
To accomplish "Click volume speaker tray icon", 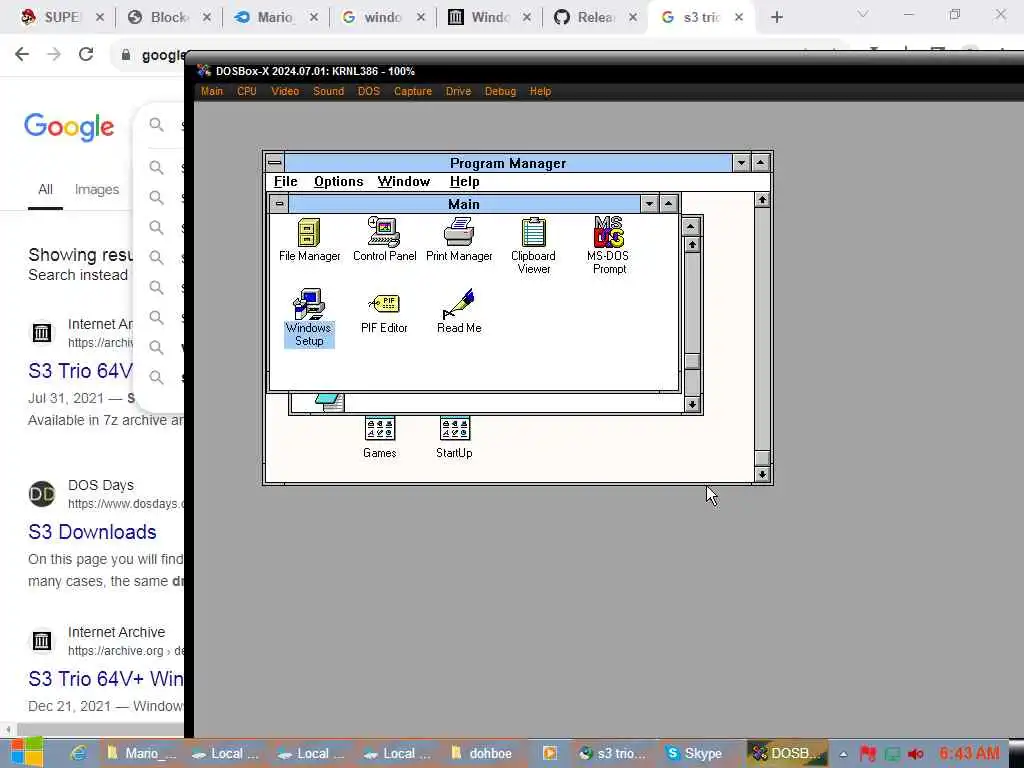I will click(x=915, y=754).
